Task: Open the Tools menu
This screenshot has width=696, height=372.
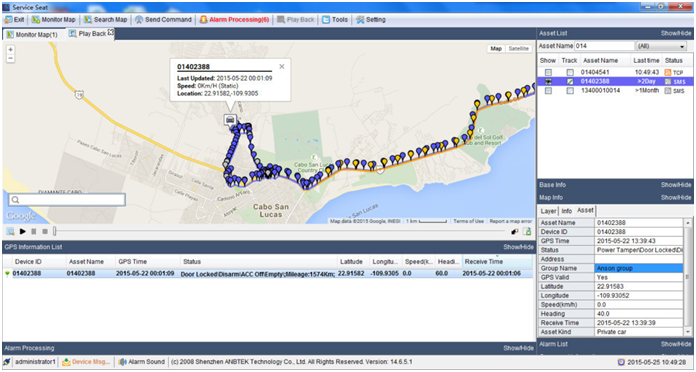Action: coord(335,20)
